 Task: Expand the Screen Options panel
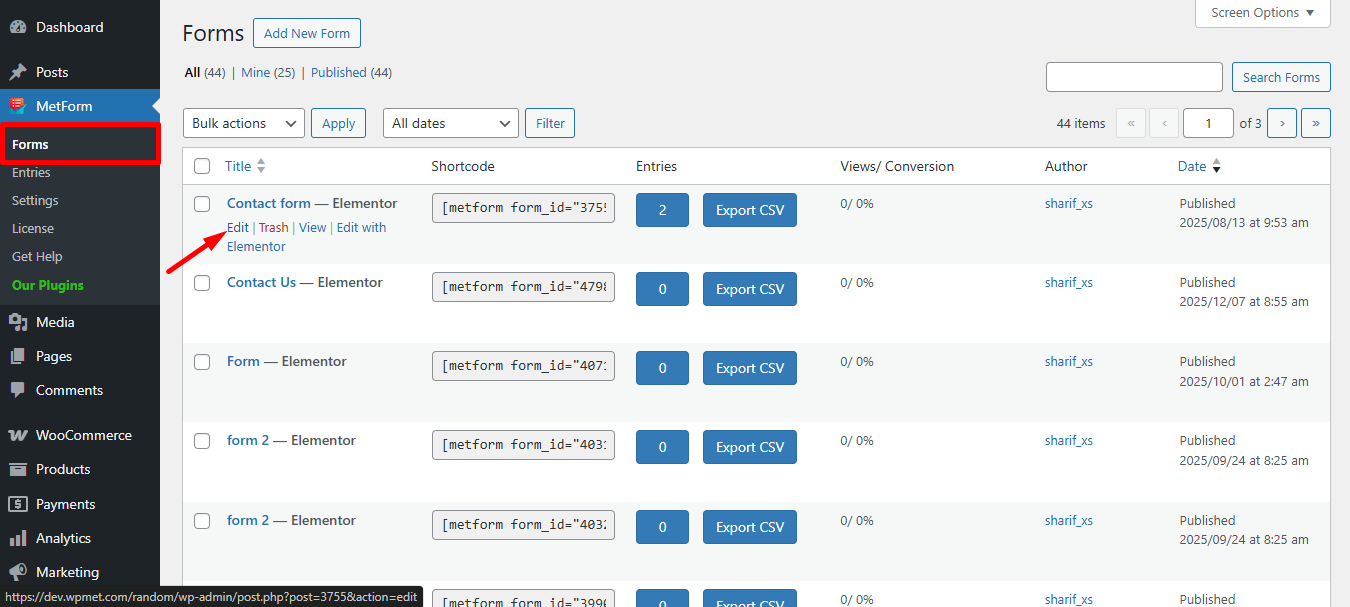click(1261, 12)
